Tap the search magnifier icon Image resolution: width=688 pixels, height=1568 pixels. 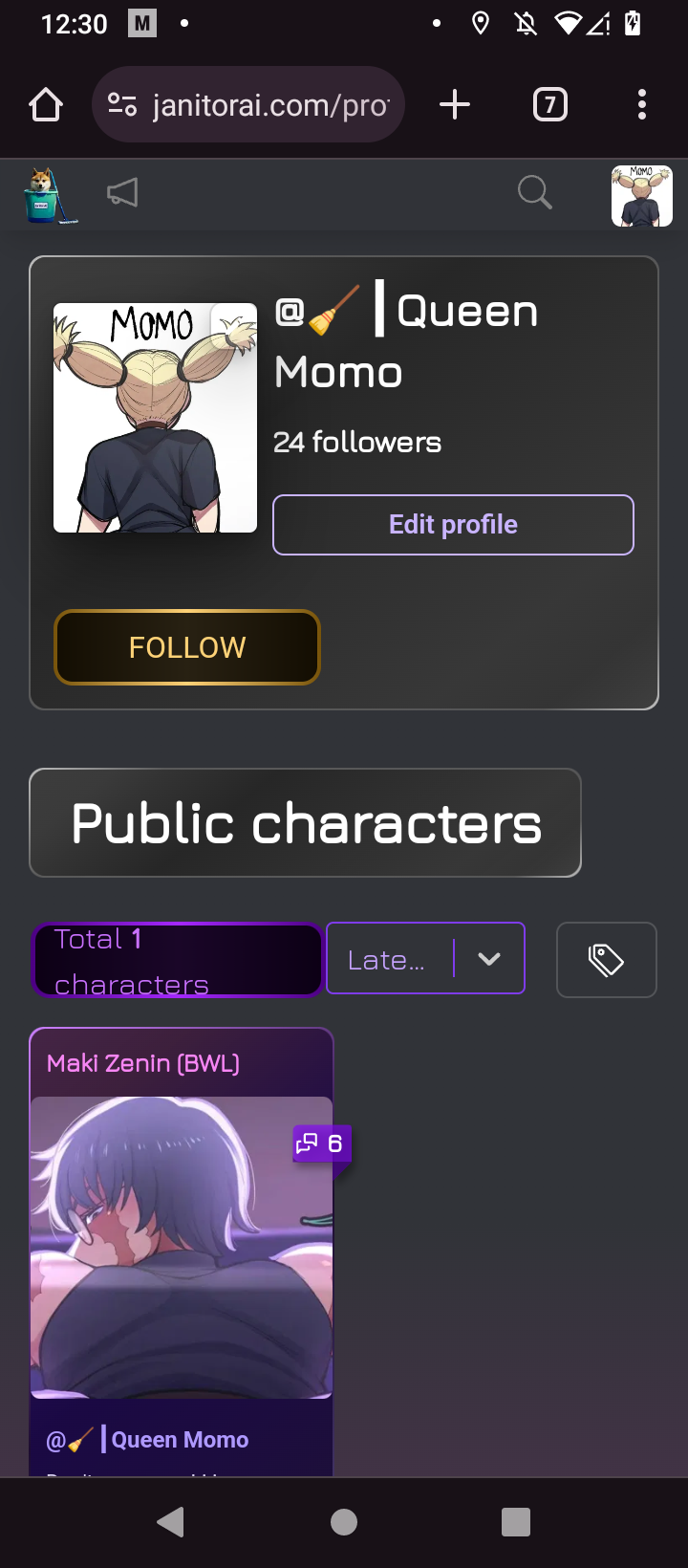(534, 192)
